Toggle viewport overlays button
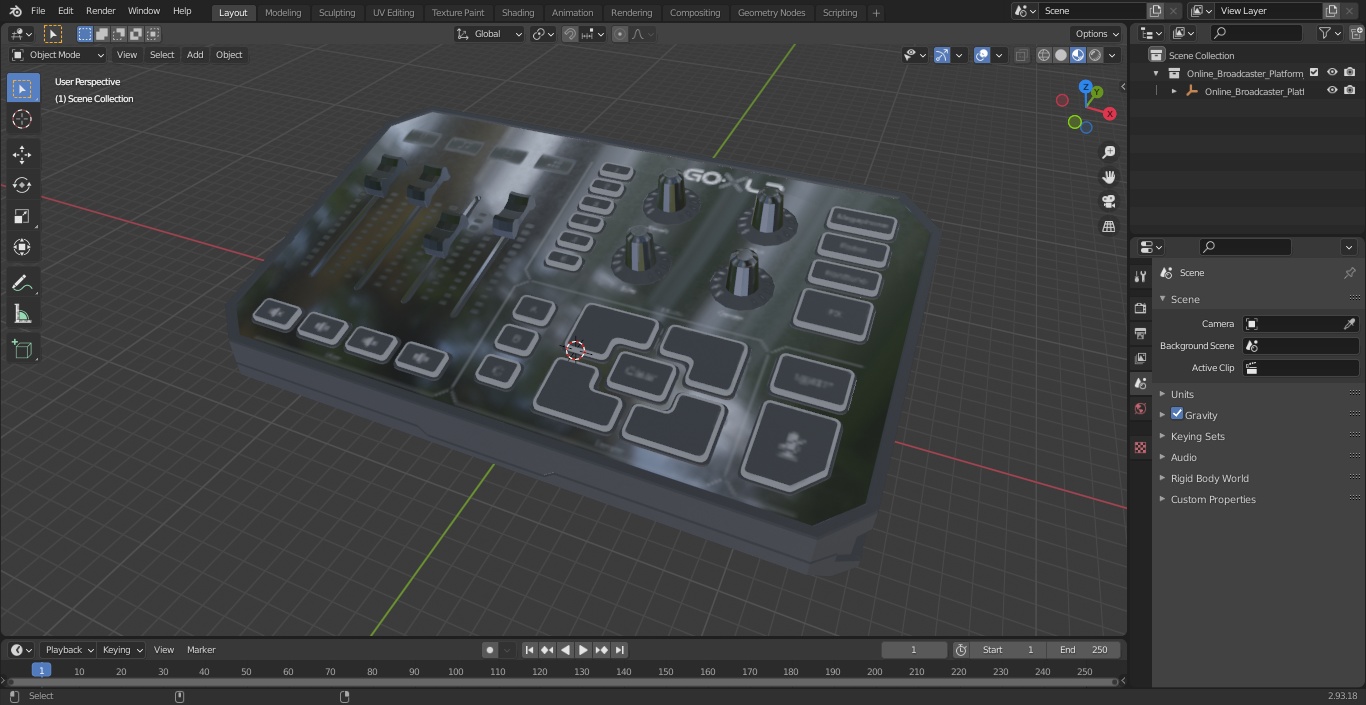This screenshot has width=1366, height=705. 982,55
